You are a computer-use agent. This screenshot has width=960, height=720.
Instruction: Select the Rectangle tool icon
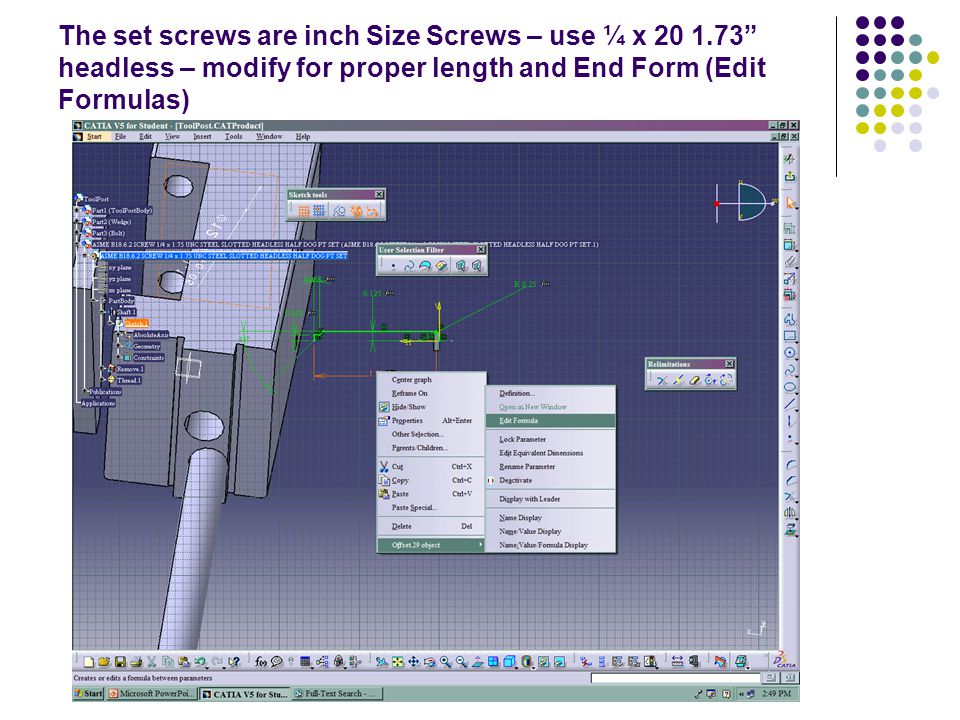(x=790, y=336)
